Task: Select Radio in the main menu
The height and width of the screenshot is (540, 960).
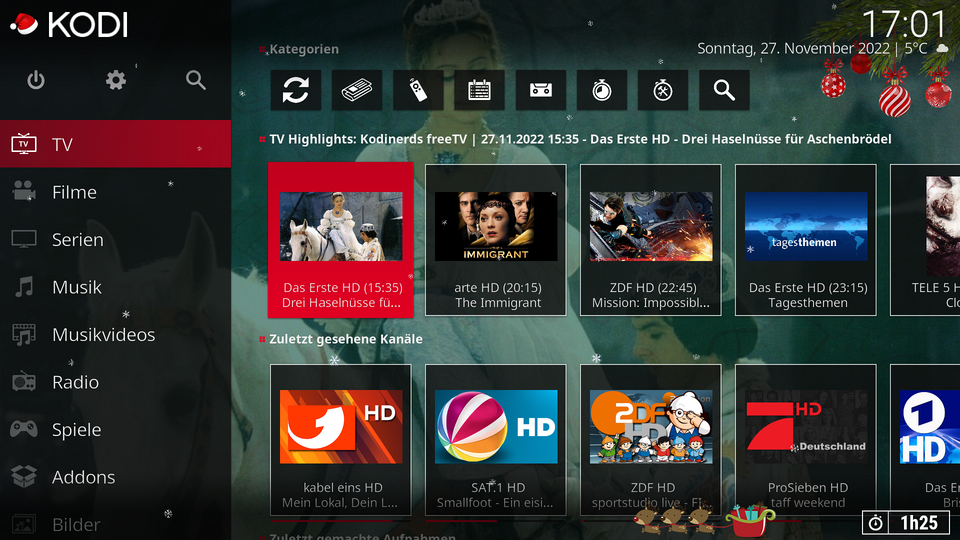Action: pos(116,382)
